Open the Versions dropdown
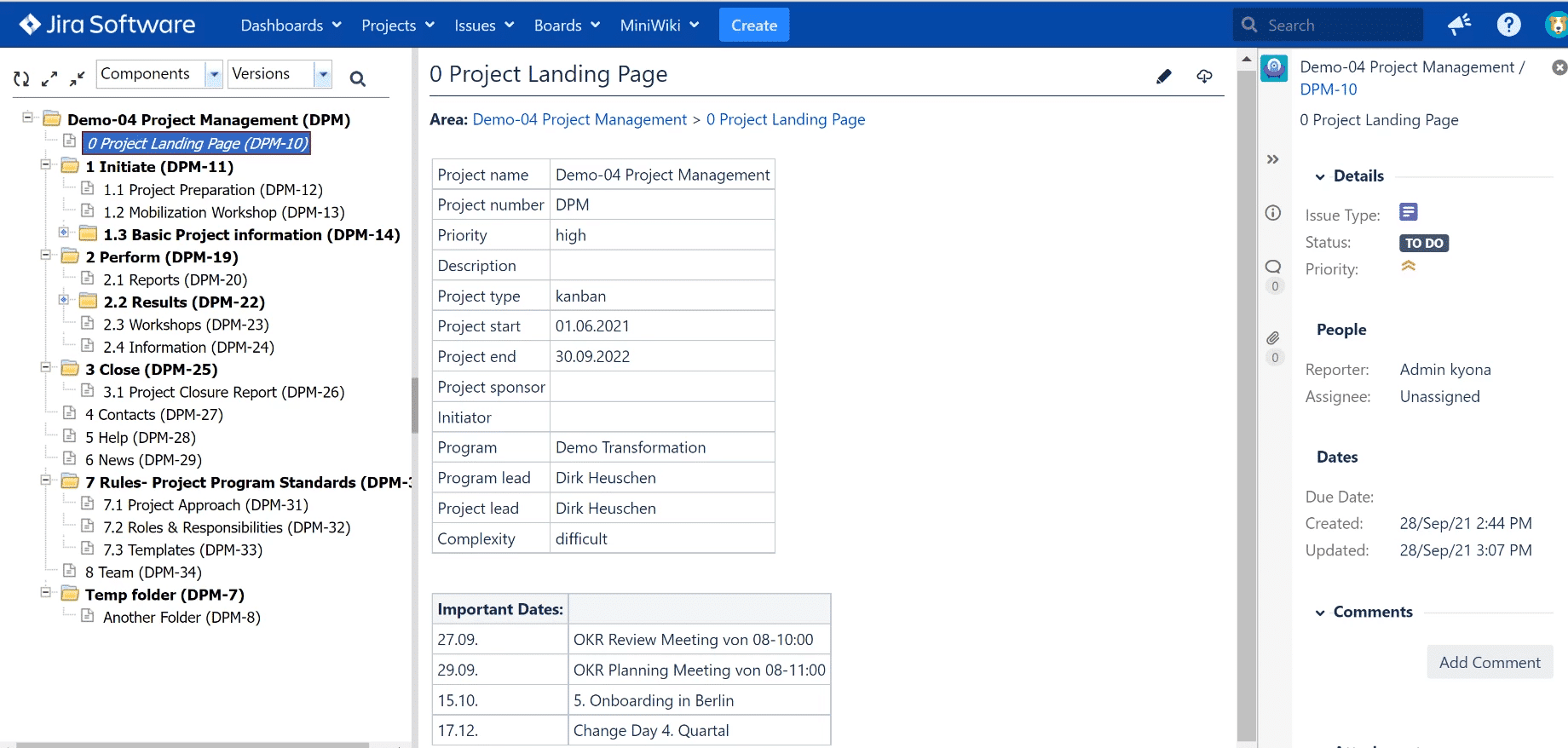This screenshot has width=1568, height=748. pos(280,74)
